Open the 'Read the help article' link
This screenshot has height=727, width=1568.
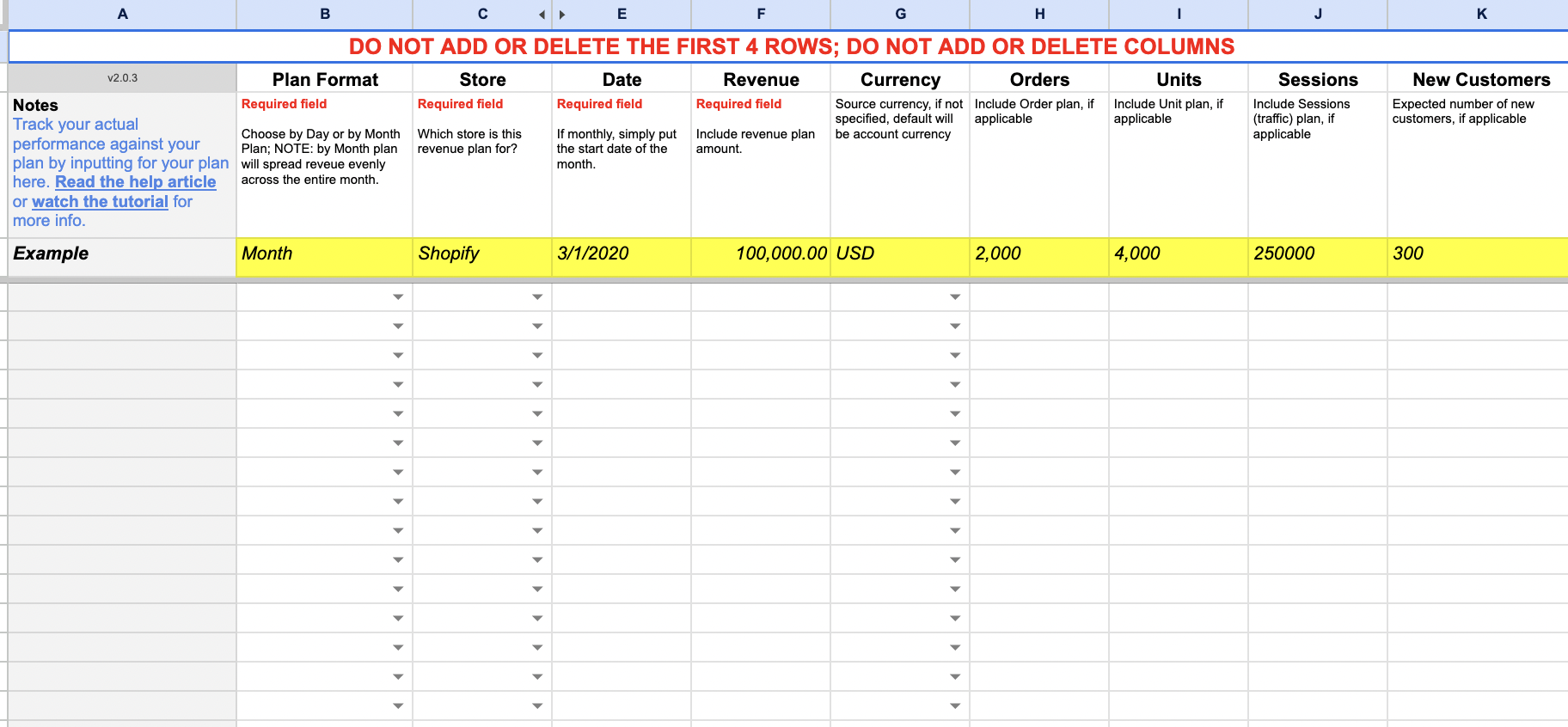coord(136,182)
